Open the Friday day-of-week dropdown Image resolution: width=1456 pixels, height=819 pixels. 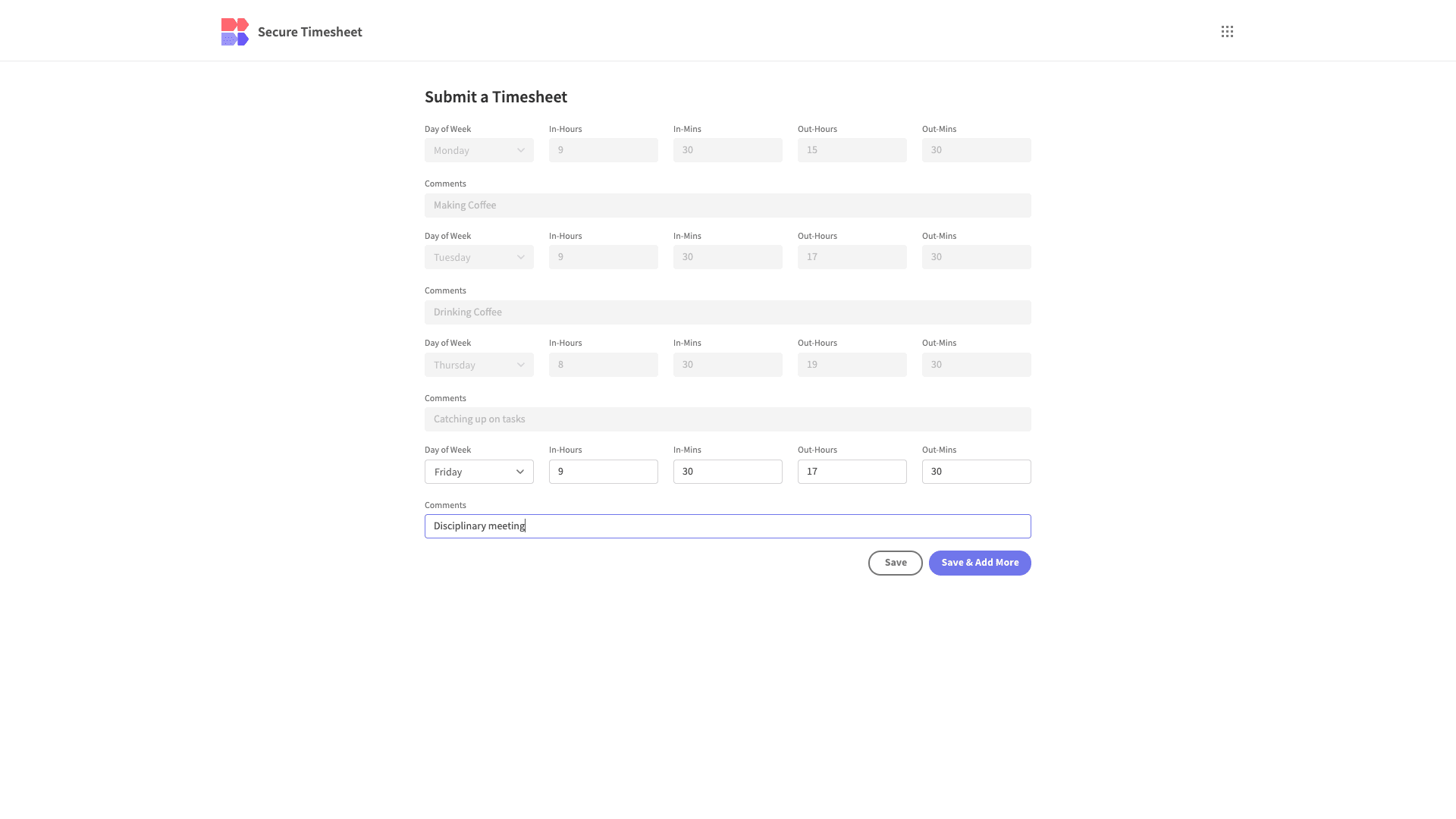click(x=479, y=472)
